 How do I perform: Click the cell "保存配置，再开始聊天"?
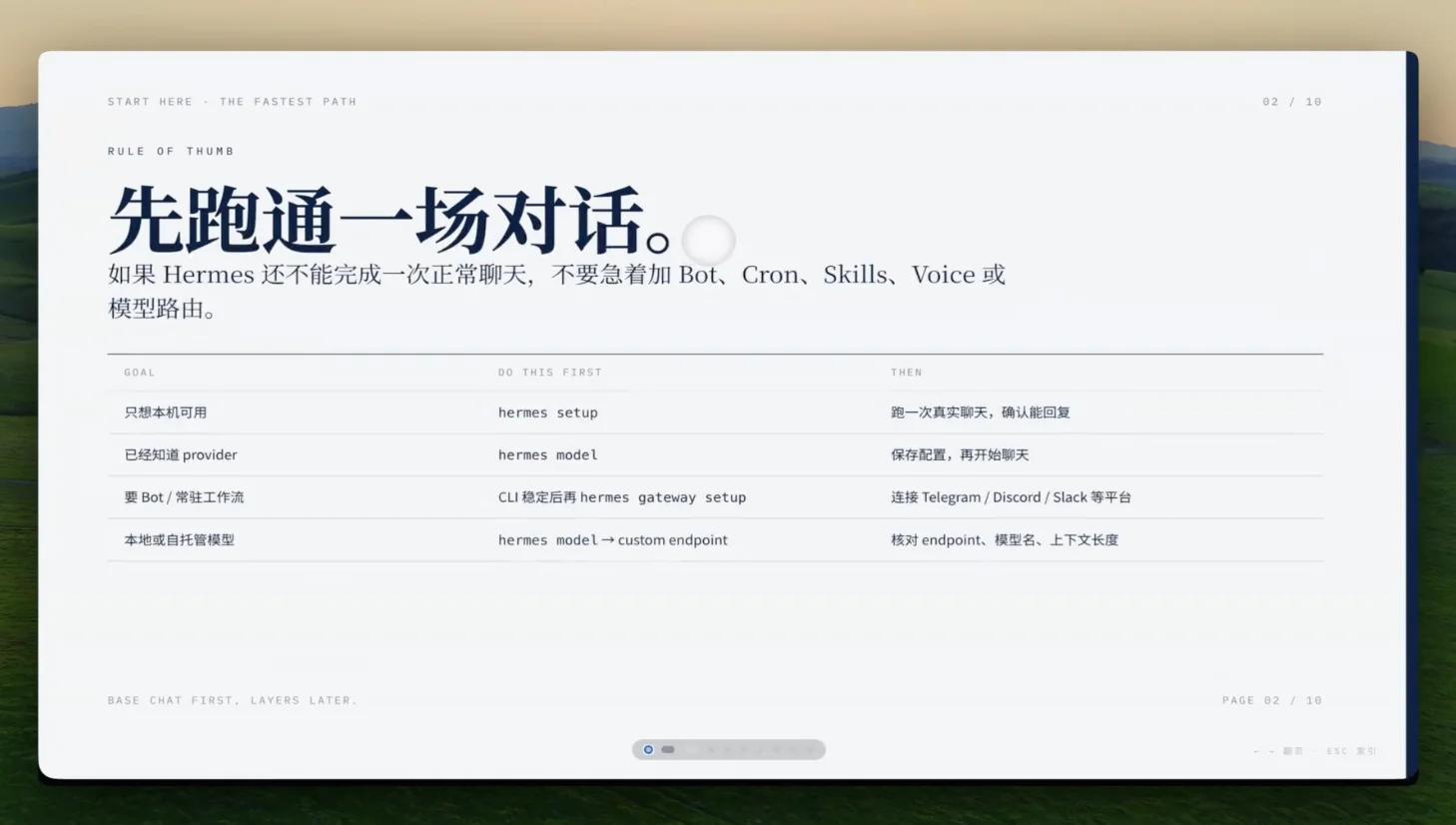(960, 454)
